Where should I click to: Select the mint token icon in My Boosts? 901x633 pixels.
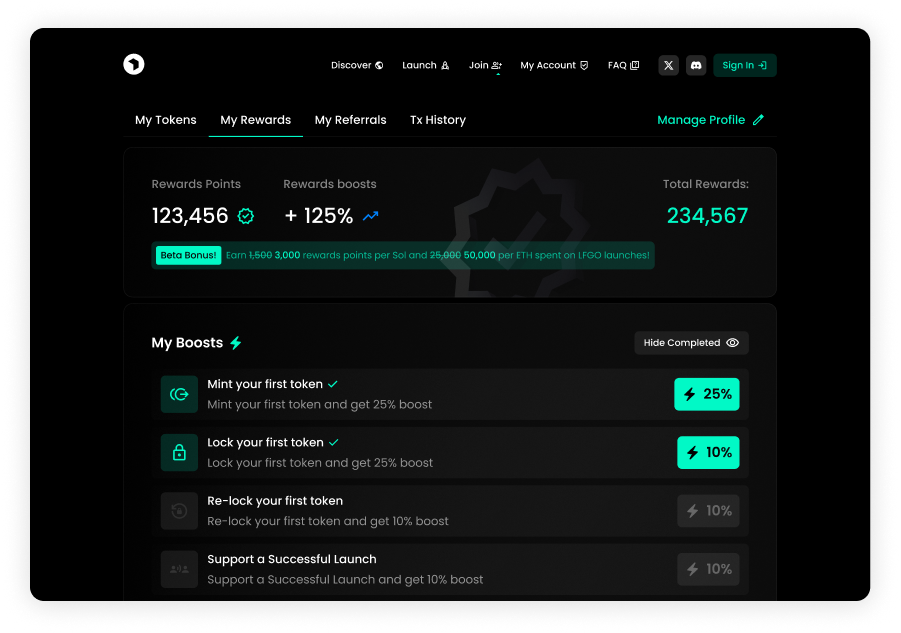(x=179, y=394)
